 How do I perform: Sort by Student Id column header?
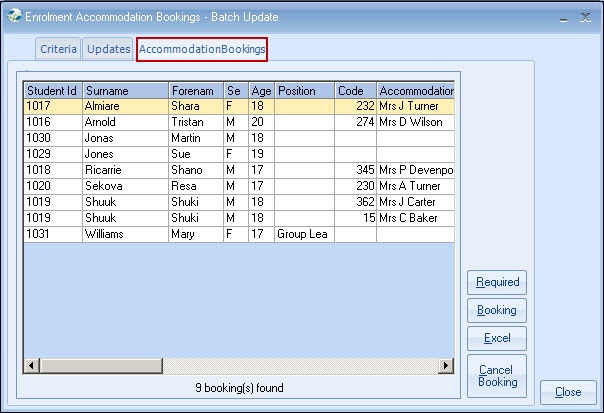[53, 91]
